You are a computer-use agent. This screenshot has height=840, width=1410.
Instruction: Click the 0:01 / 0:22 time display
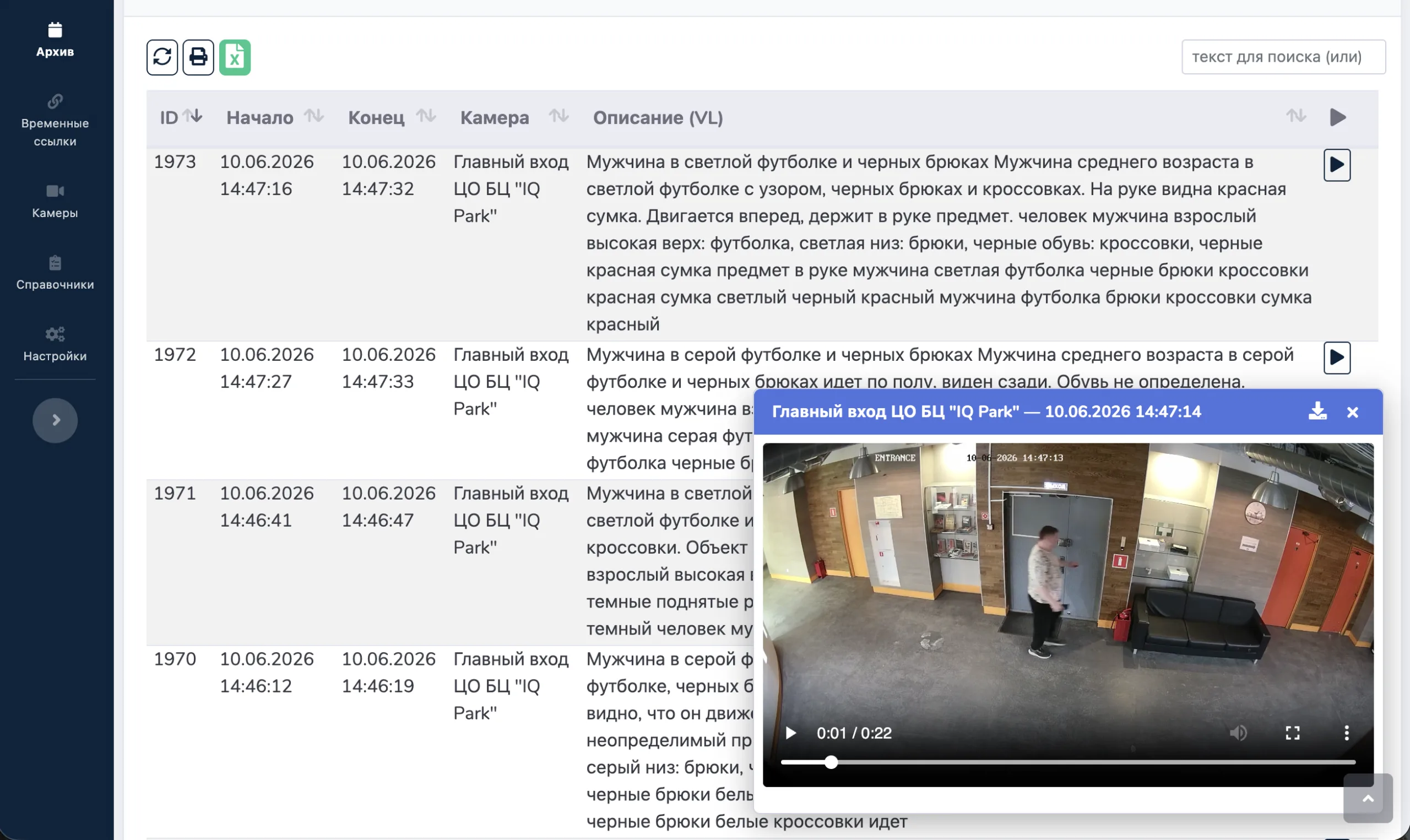point(854,733)
